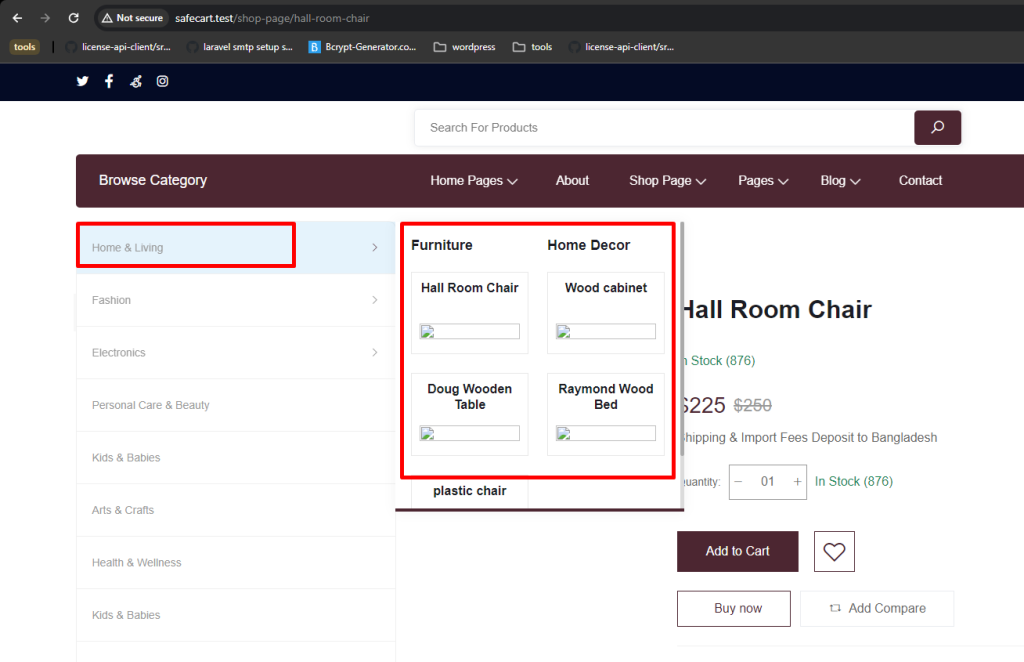Open the Contact menu item

pyautogui.click(x=920, y=181)
